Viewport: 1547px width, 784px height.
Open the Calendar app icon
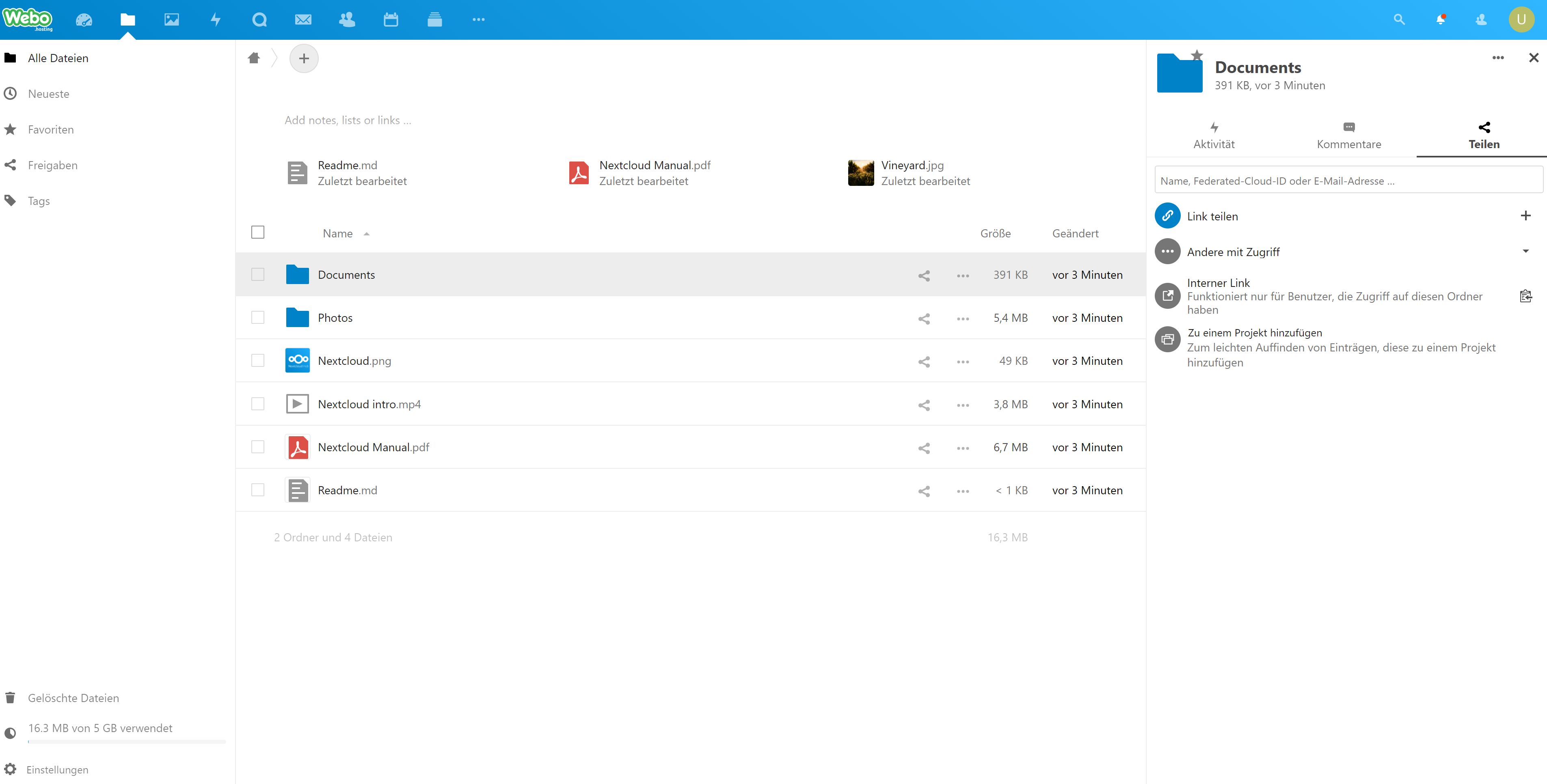coord(391,20)
